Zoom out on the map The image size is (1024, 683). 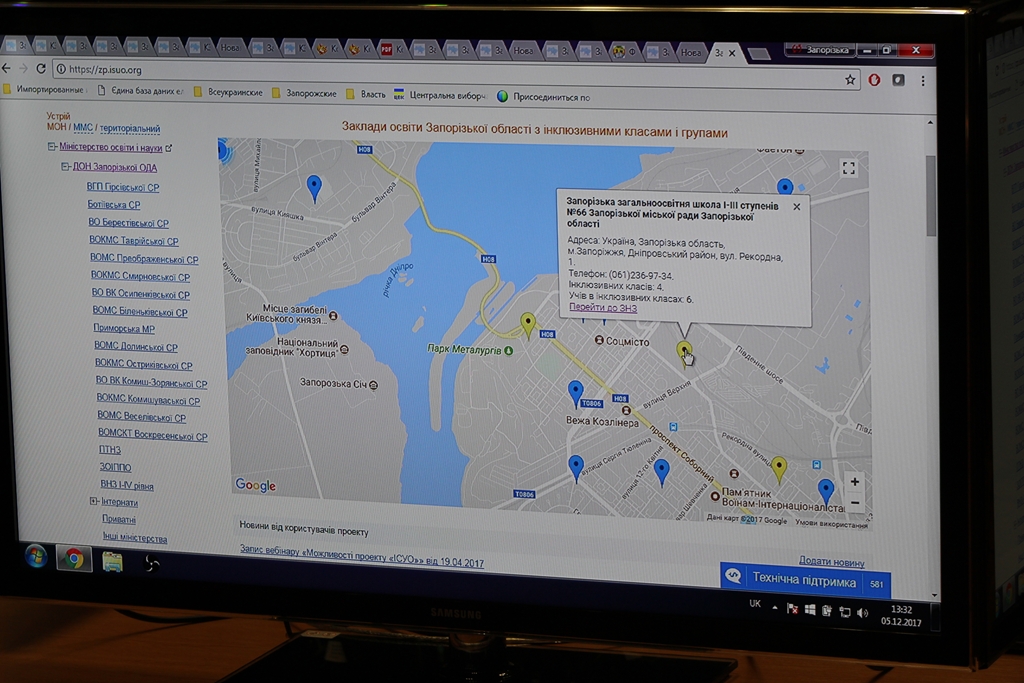855,503
